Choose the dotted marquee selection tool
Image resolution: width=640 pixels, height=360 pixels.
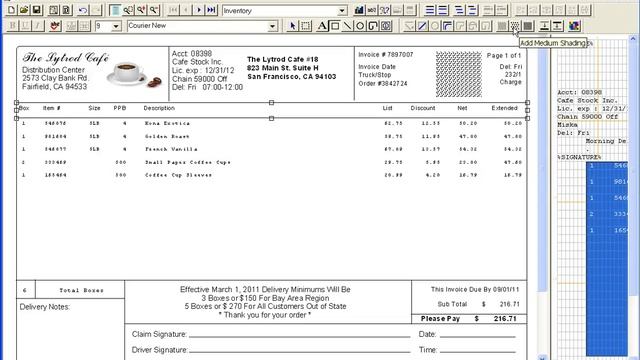click(x=305, y=26)
